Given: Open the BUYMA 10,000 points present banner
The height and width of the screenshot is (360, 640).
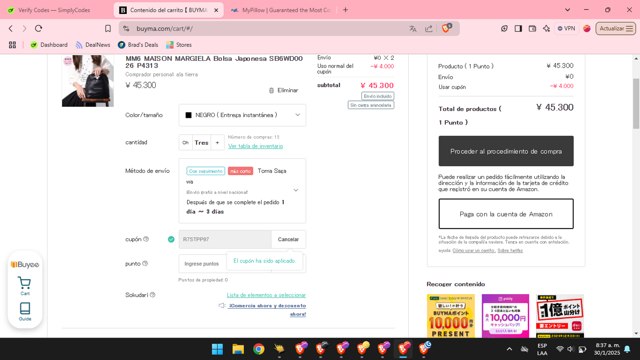Looking at the screenshot, I should point(451,316).
